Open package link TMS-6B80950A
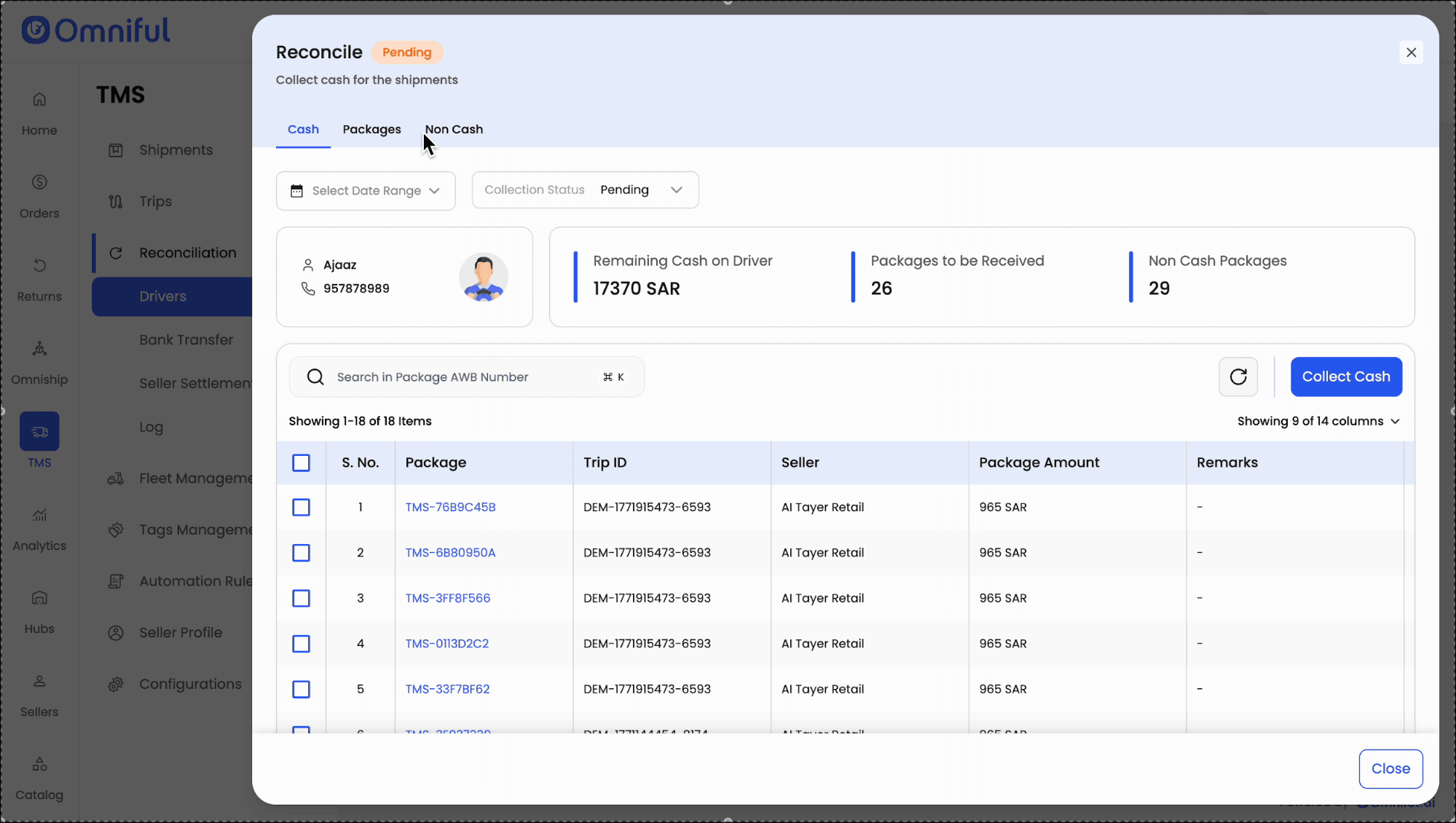This screenshot has width=1456, height=823. pyautogui.click(x=450, y=553)
